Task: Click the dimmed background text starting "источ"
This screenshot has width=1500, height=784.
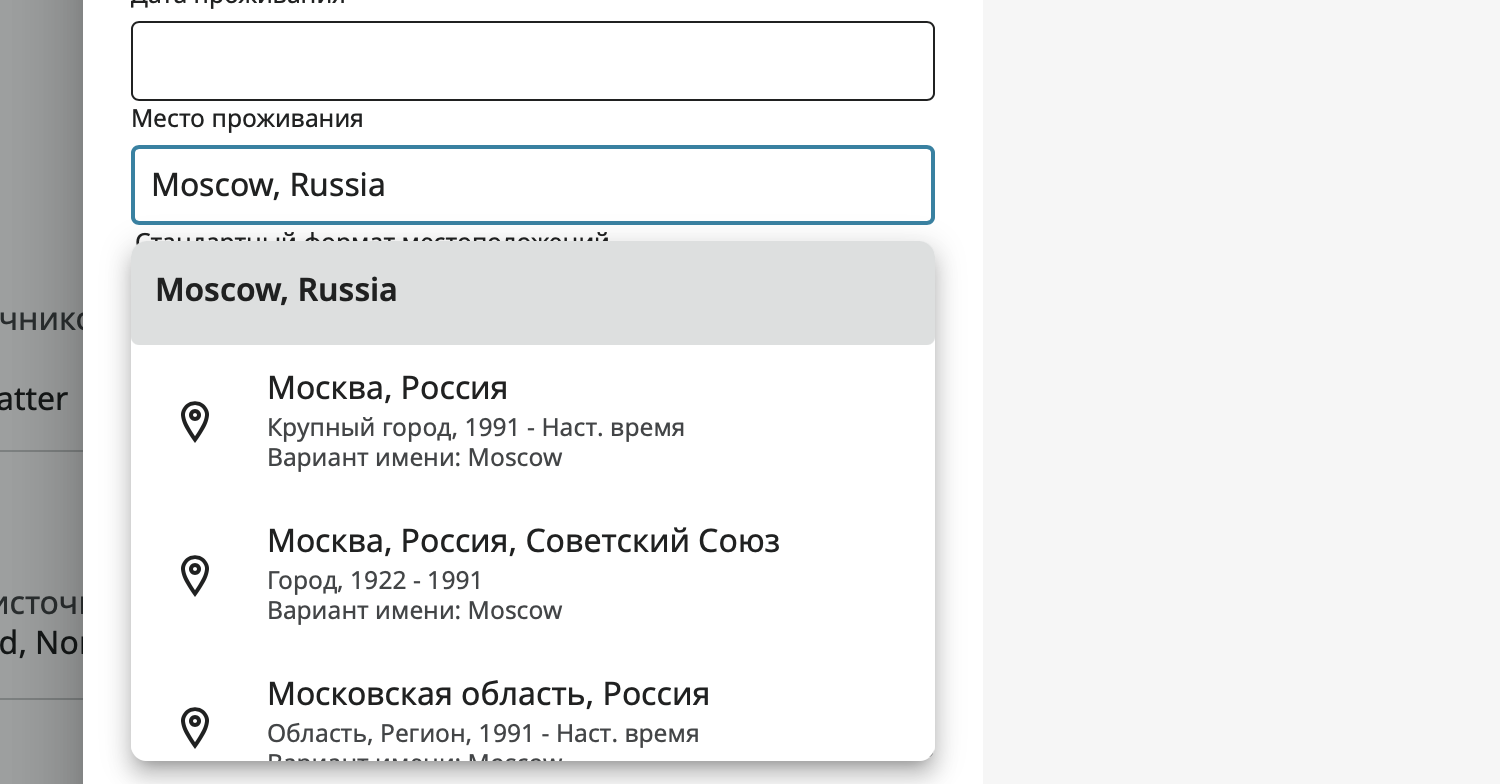Action: 41,603
